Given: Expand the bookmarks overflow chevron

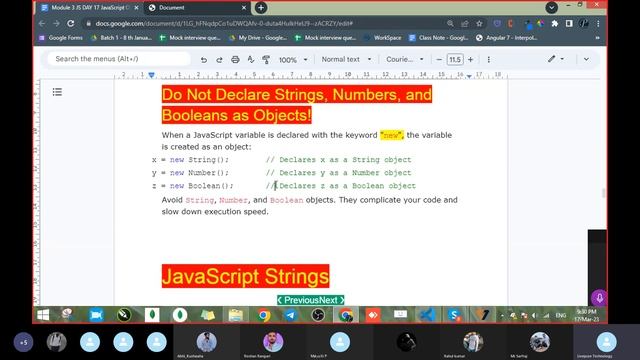Looking at the screenshot, I should pos(598,38).
